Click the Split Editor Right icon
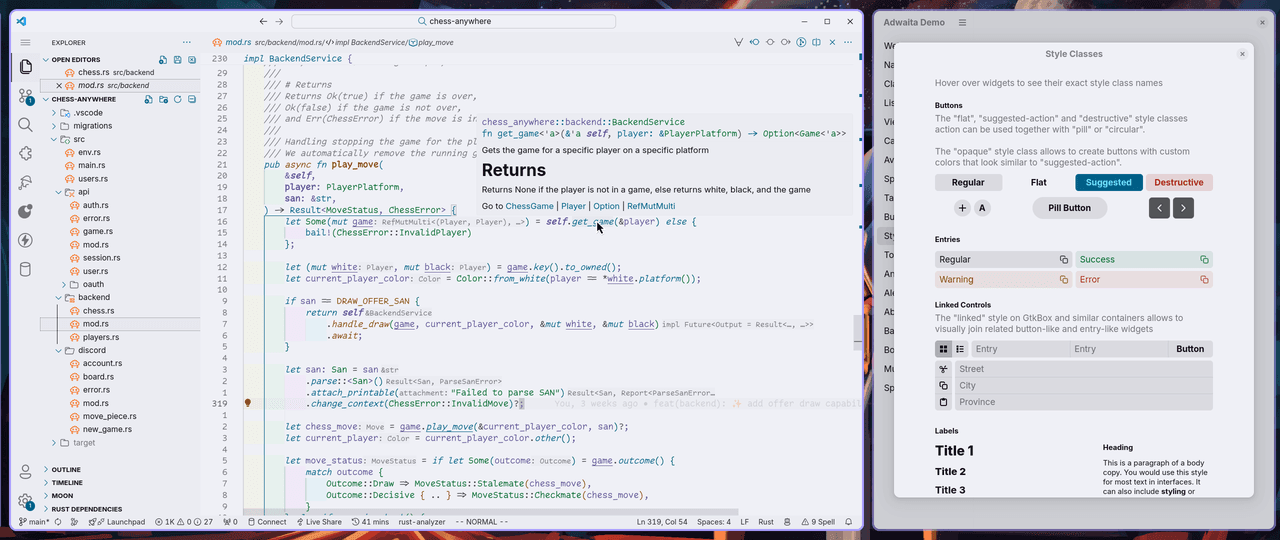1280x540 pixels. [x=817, y=42]
